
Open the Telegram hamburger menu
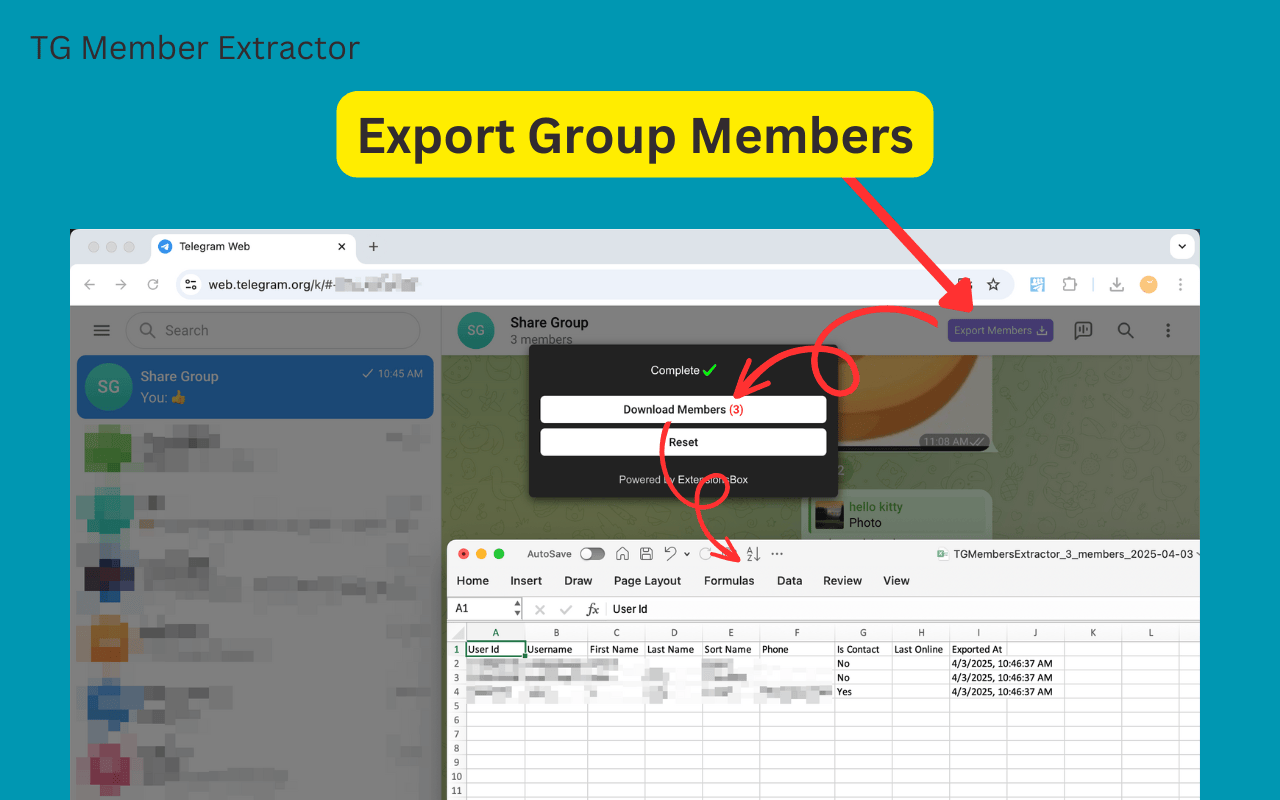coord(101,330)
